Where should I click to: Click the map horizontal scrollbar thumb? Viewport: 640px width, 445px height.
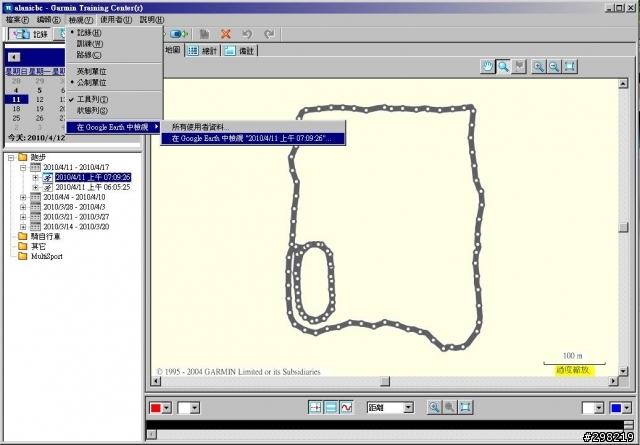pos(385,381)
